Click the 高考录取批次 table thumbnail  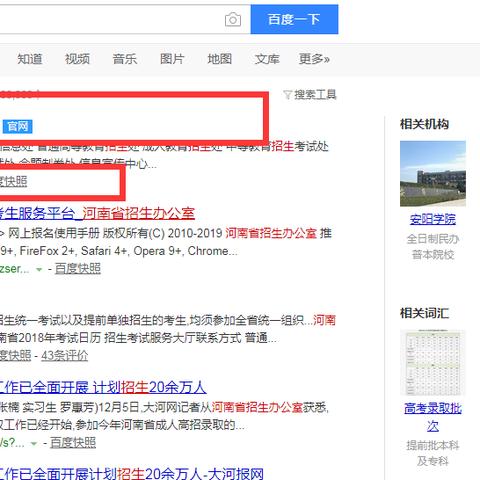point(433,363)
